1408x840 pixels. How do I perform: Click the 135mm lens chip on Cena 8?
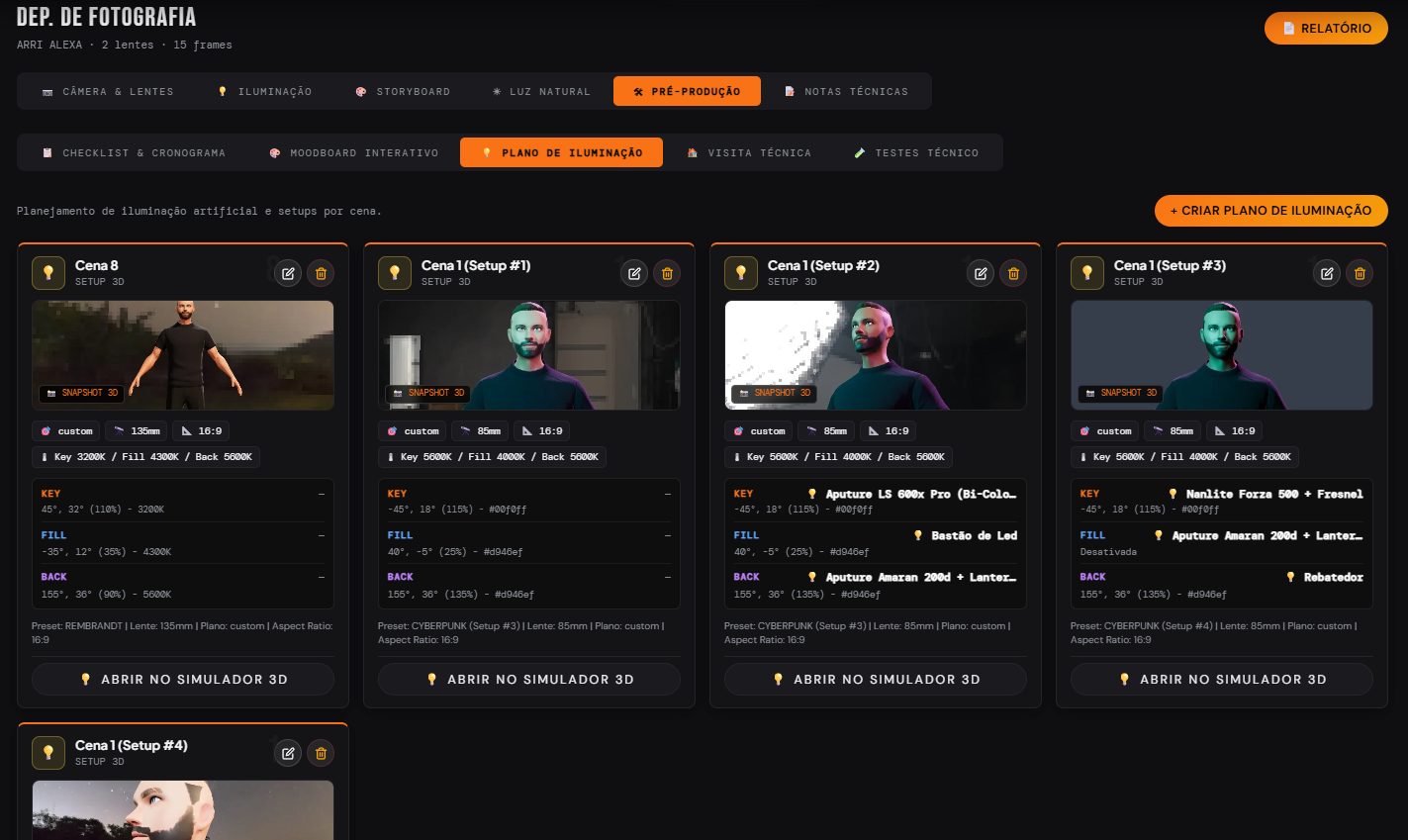pyautogui.click(x=136, y=431)
